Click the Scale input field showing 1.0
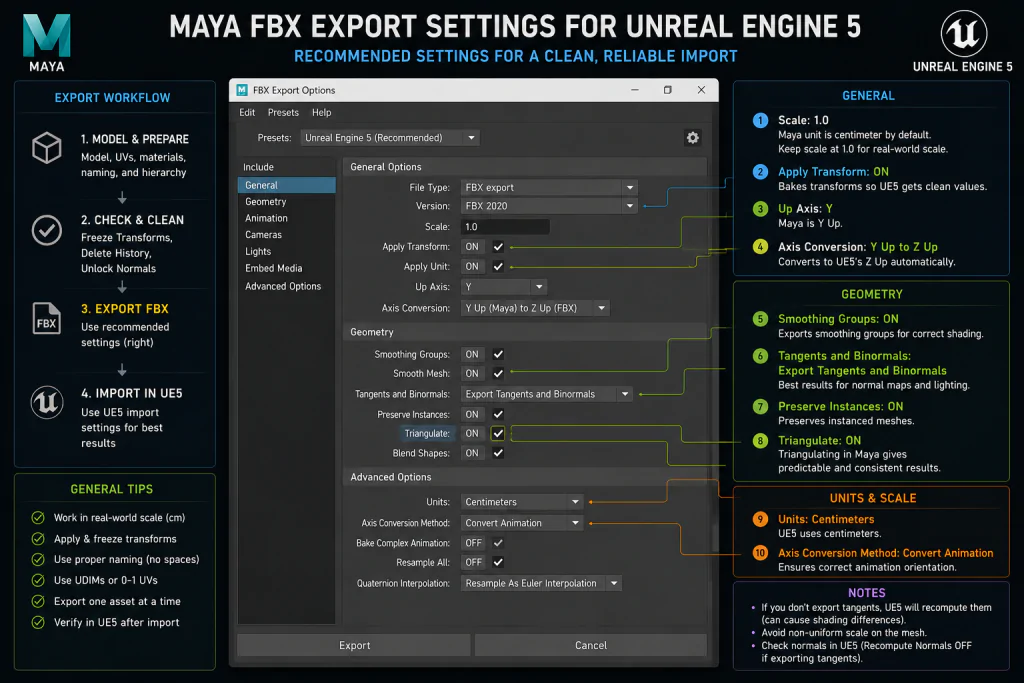The height and width of the screenshot is (683, 1024). (x=505, y=227)
